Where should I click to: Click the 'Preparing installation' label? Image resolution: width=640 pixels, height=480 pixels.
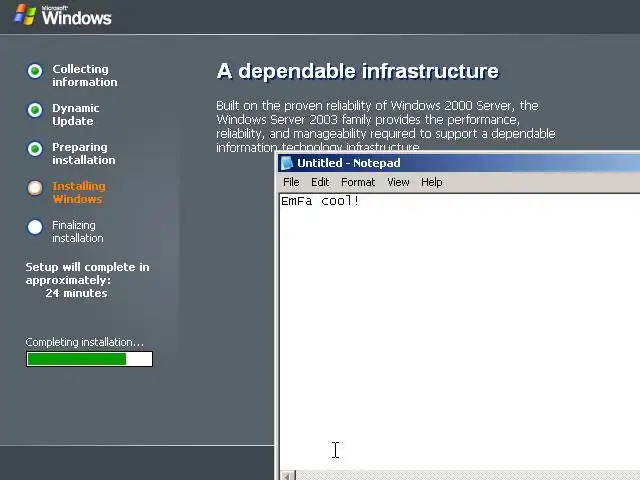pos(84,153)
